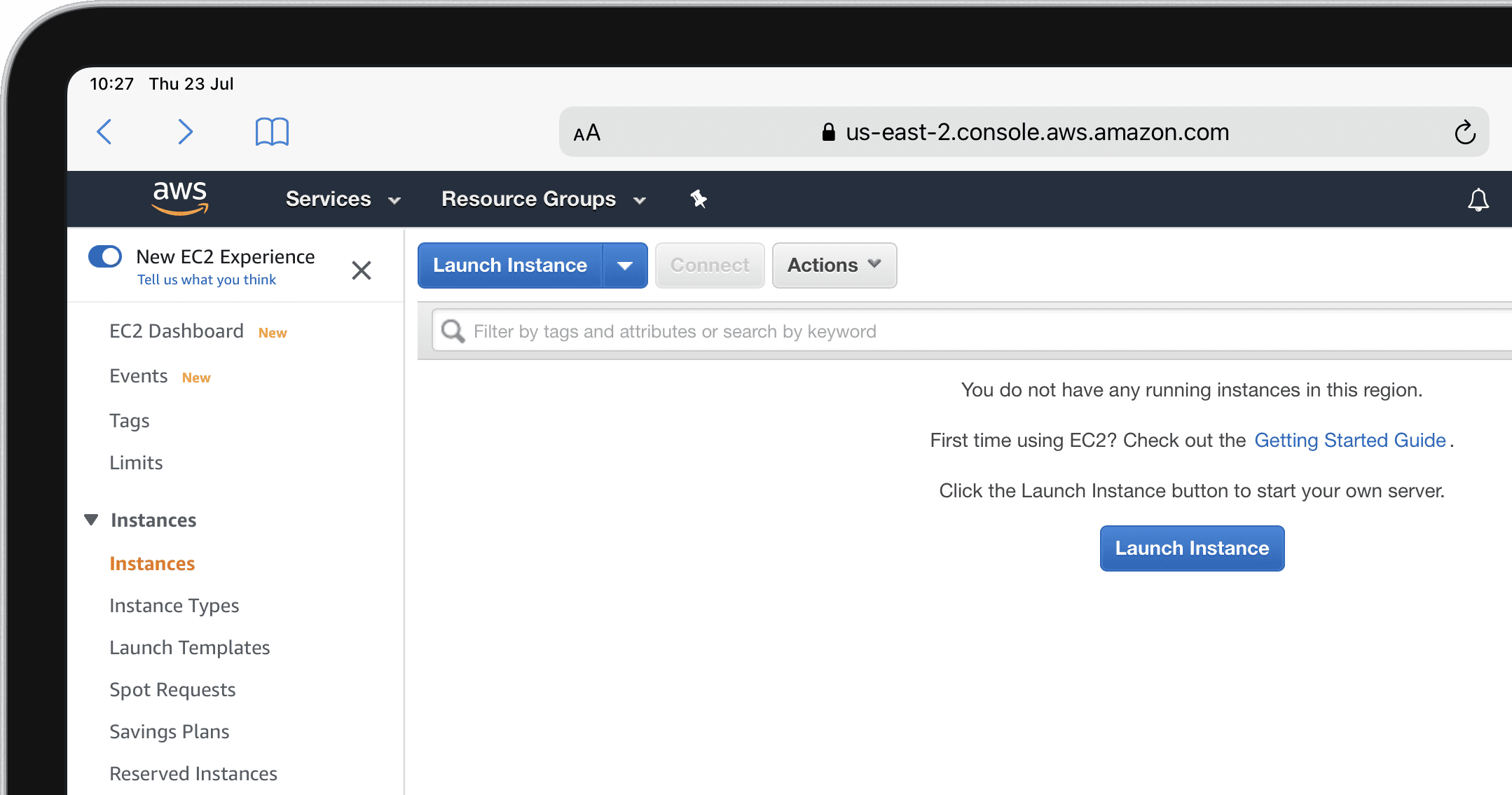Click the Instances section header
The image size is (1512, 795).
click(x=153, y=520)
